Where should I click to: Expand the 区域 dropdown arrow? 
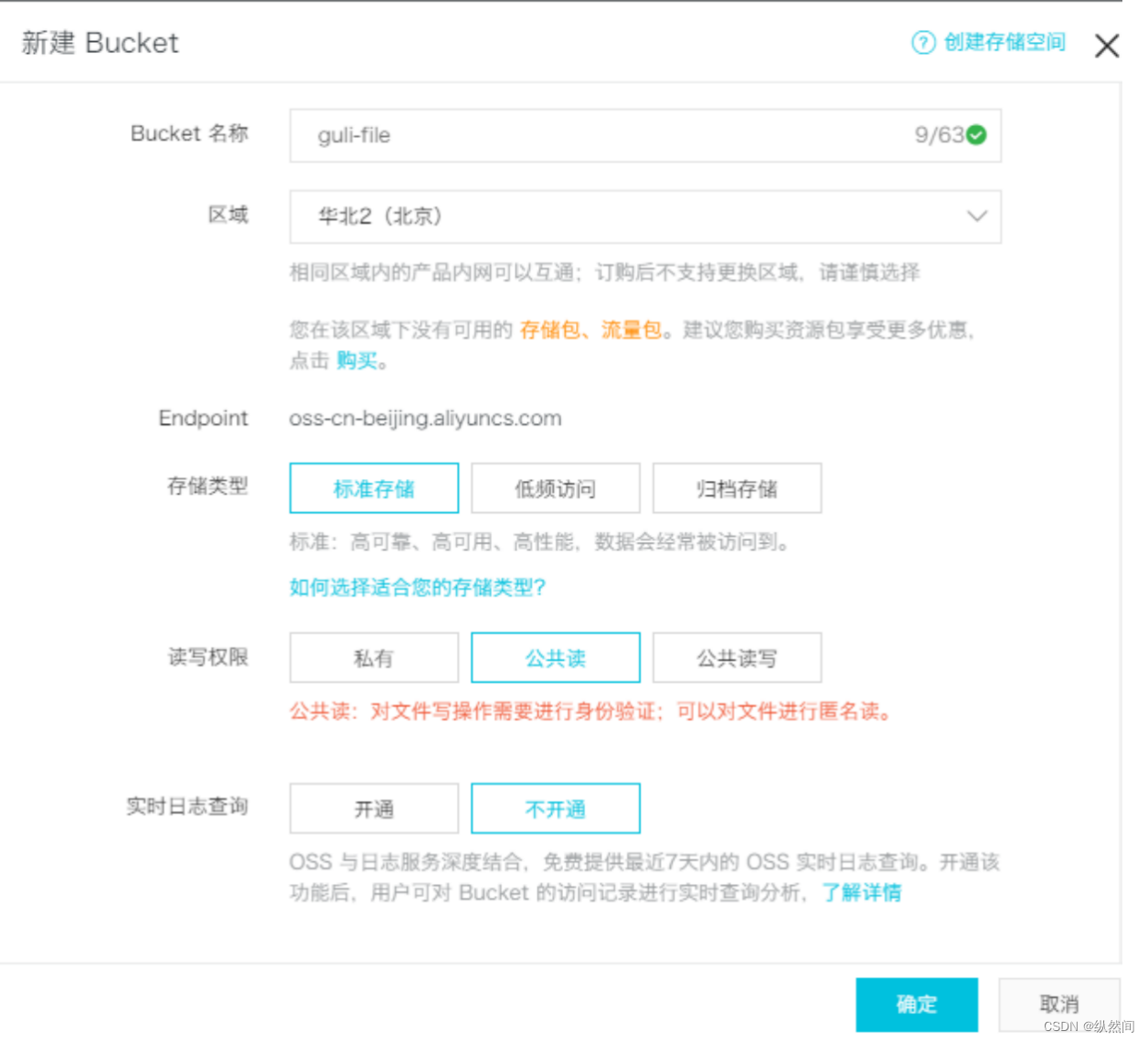[977, 217]
